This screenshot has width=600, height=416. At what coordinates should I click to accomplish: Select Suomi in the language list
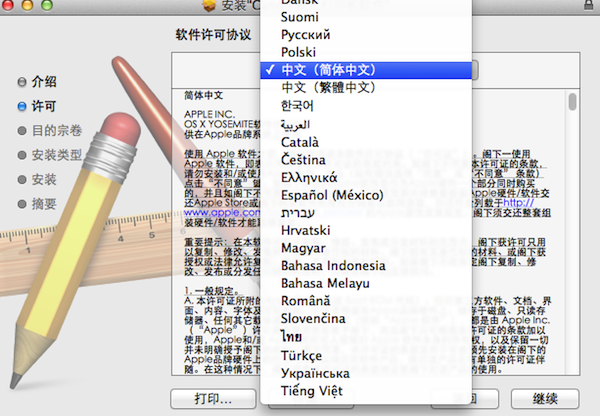click(365, 17)
